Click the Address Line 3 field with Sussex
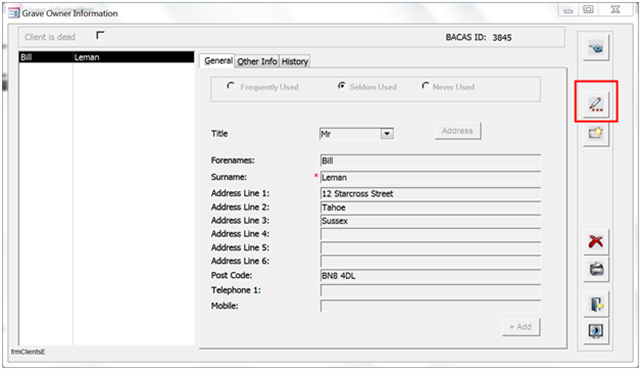Image resolution: width=641 pixels, height=369 pixels. tap(430, 221)
